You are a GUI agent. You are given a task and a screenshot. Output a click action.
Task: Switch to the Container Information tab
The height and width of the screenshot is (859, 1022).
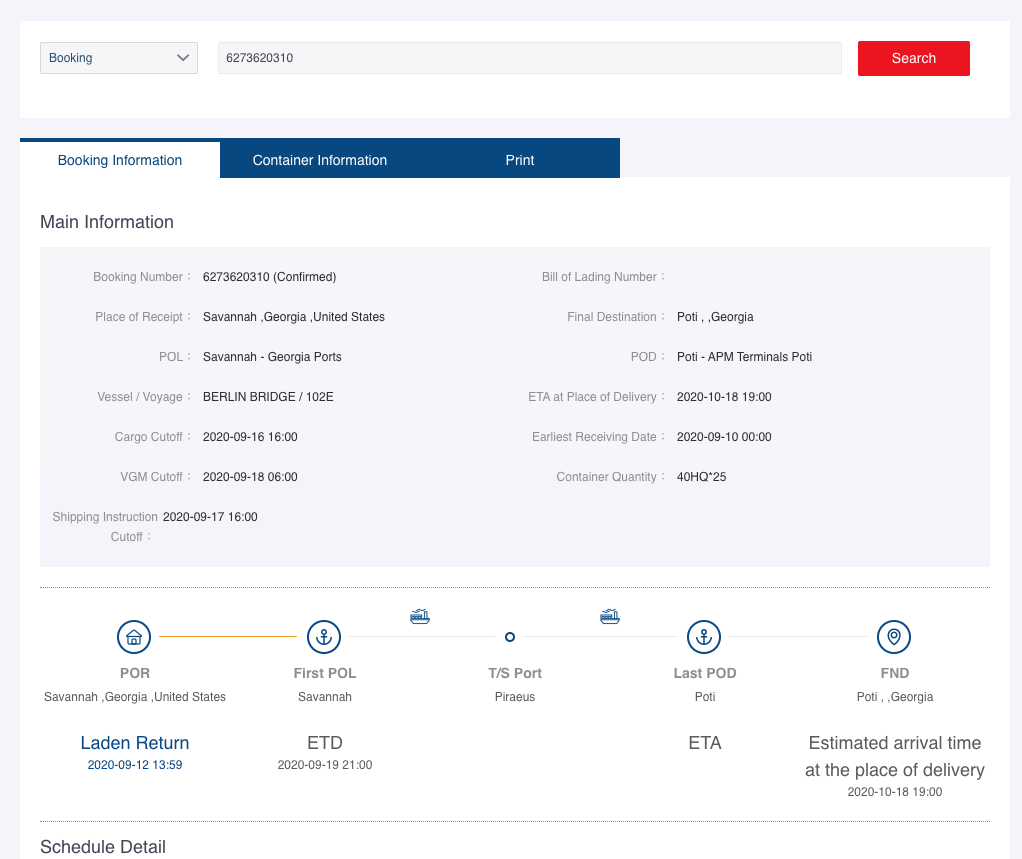320,160
